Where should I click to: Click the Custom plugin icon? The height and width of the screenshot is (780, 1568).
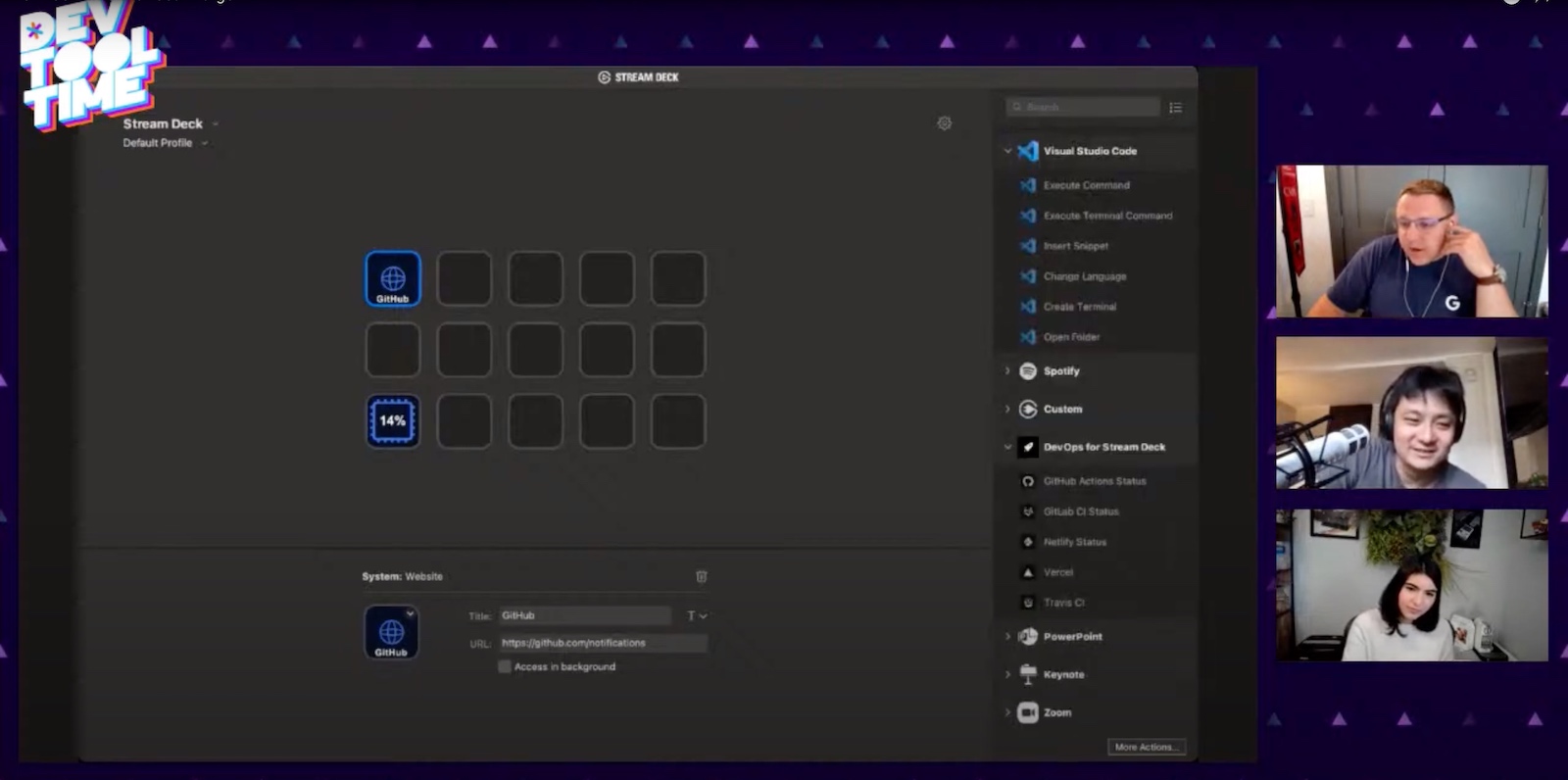pyautogui.click(x=1028, y=409)
